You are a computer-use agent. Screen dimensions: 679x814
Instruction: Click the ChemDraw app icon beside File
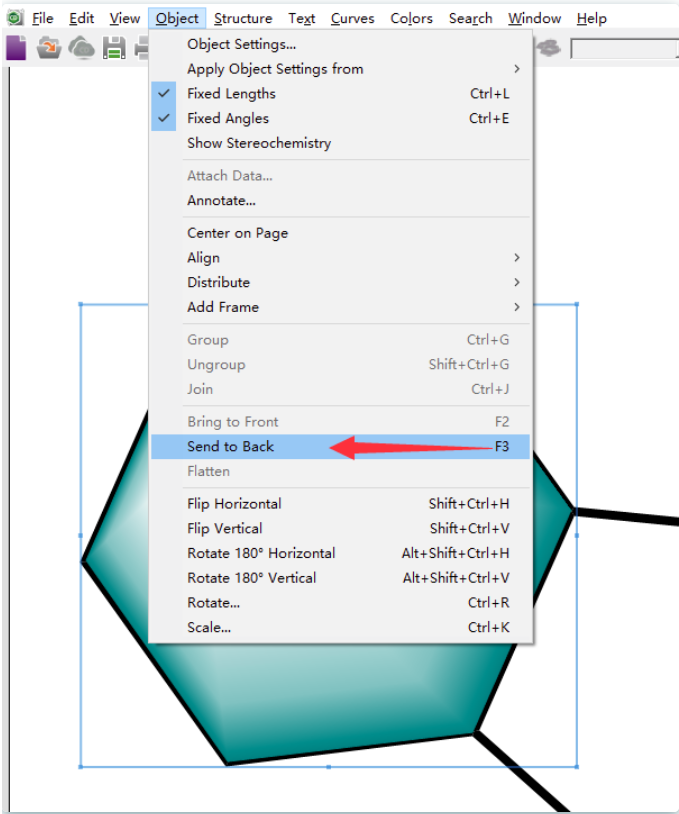point(15,18)
